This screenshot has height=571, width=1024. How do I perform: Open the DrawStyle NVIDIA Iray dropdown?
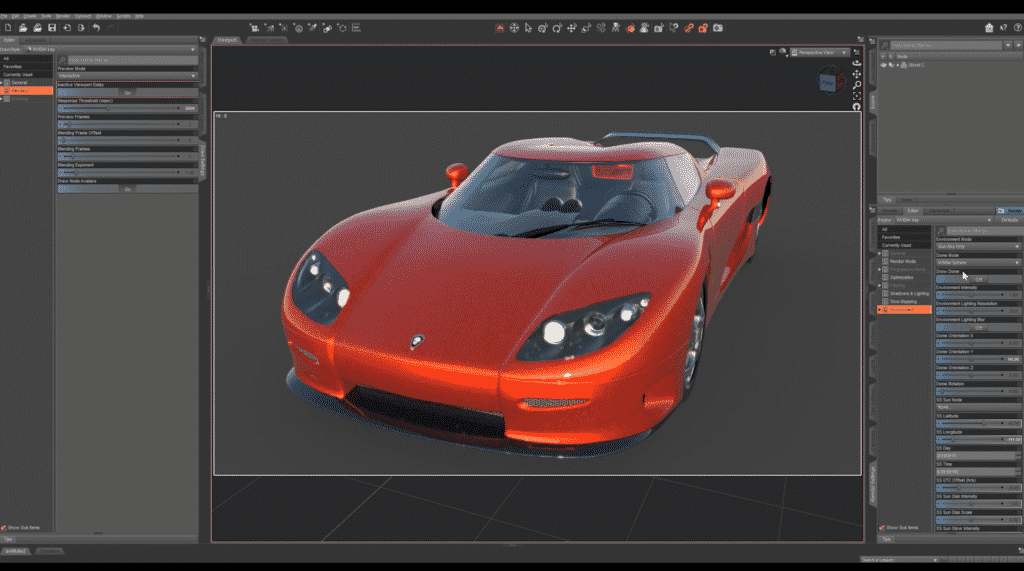[x=111, y=49]
